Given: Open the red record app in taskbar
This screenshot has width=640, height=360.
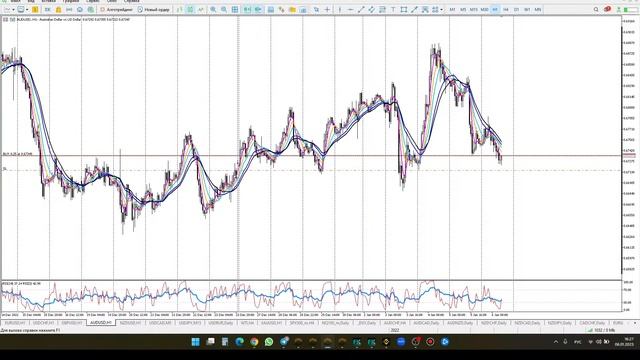Looking at the screenshot, I should tap(430, 342).
